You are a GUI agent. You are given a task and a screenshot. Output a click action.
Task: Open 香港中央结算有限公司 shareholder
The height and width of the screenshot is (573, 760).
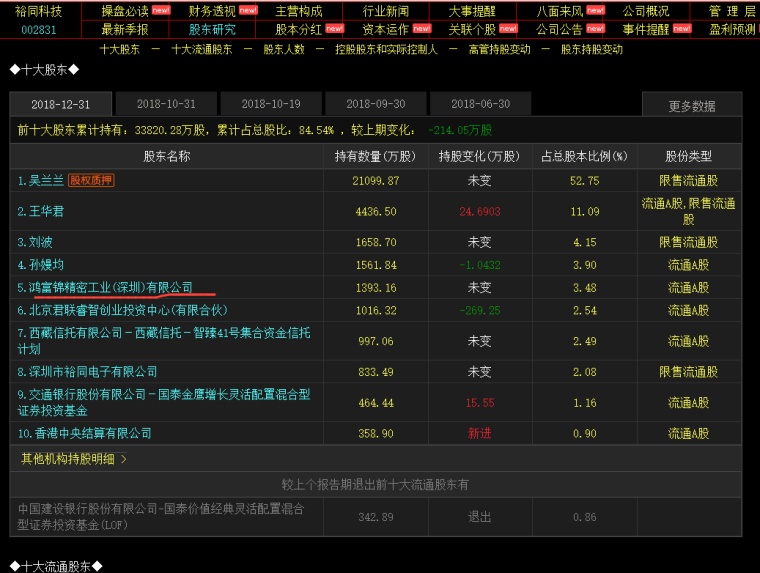pos(92,433)
